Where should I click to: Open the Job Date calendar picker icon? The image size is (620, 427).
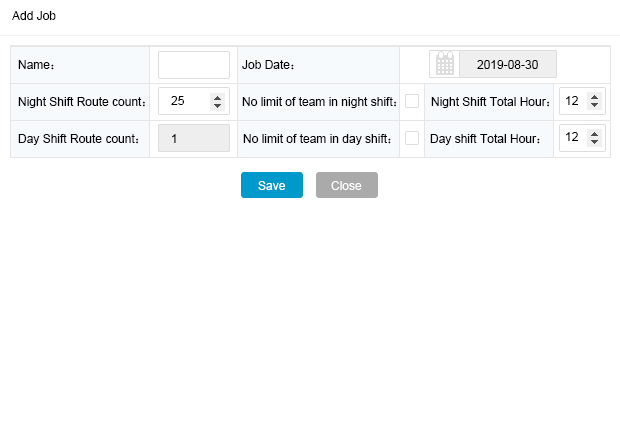tap(444, 64)
